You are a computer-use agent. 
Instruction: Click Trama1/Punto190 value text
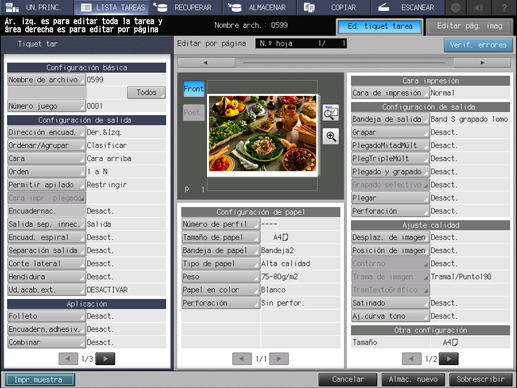461,277
